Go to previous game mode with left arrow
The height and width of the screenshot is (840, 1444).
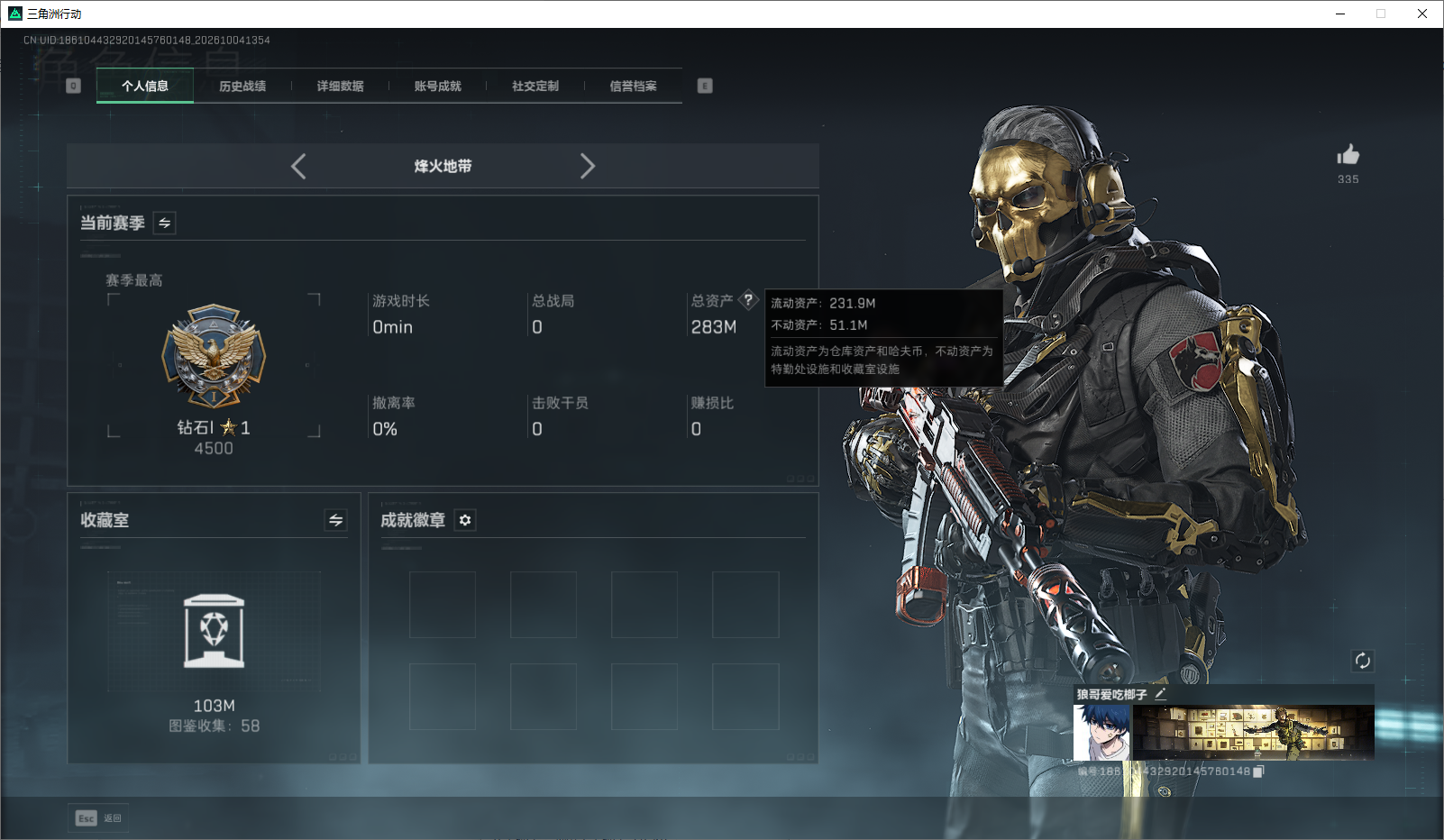(298, 166)
